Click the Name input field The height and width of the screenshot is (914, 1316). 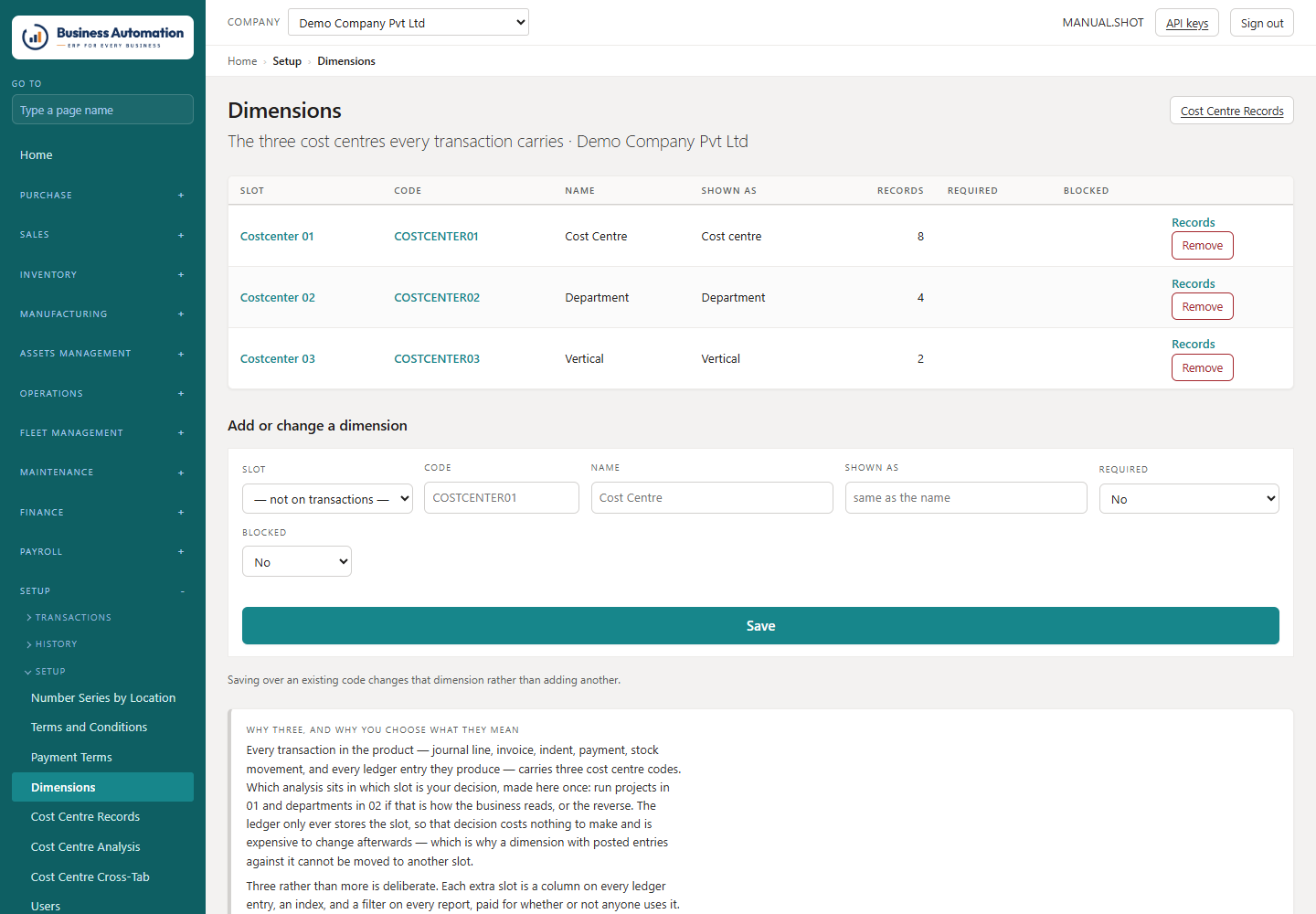tap(712, 498)
